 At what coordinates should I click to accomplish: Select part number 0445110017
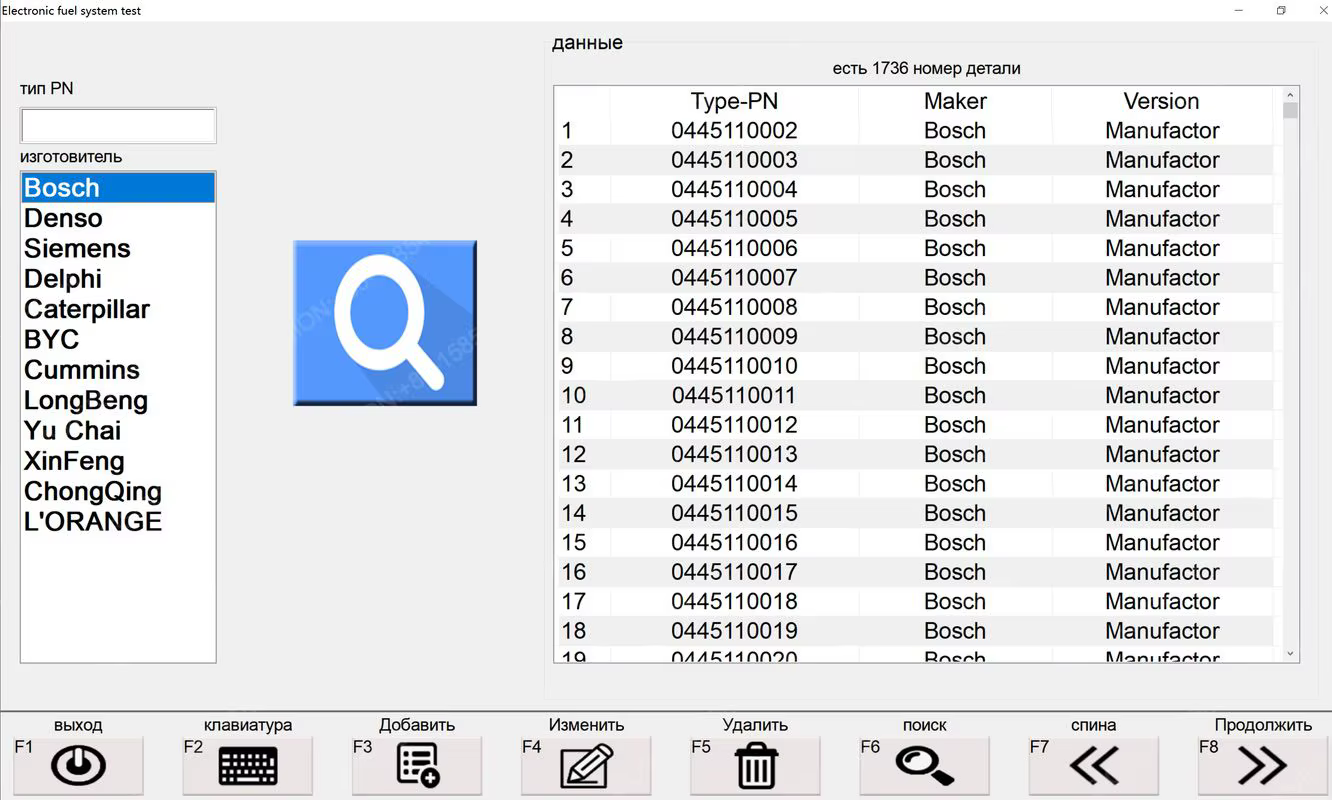coord(734,572)
